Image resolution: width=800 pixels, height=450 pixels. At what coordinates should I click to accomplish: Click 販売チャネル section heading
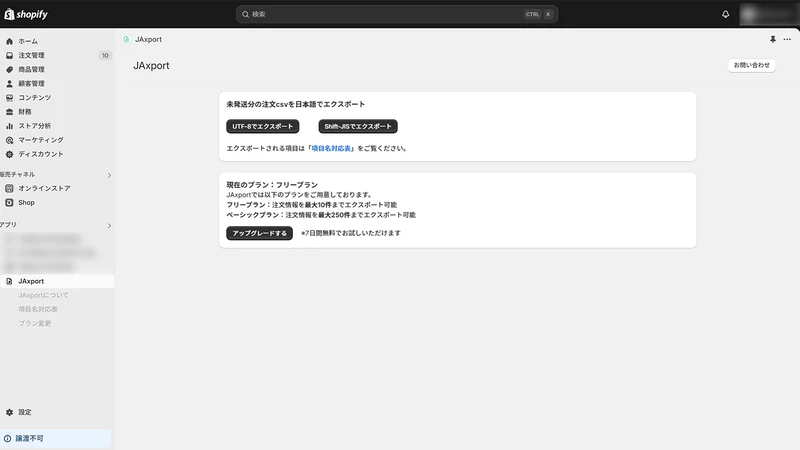17,174
